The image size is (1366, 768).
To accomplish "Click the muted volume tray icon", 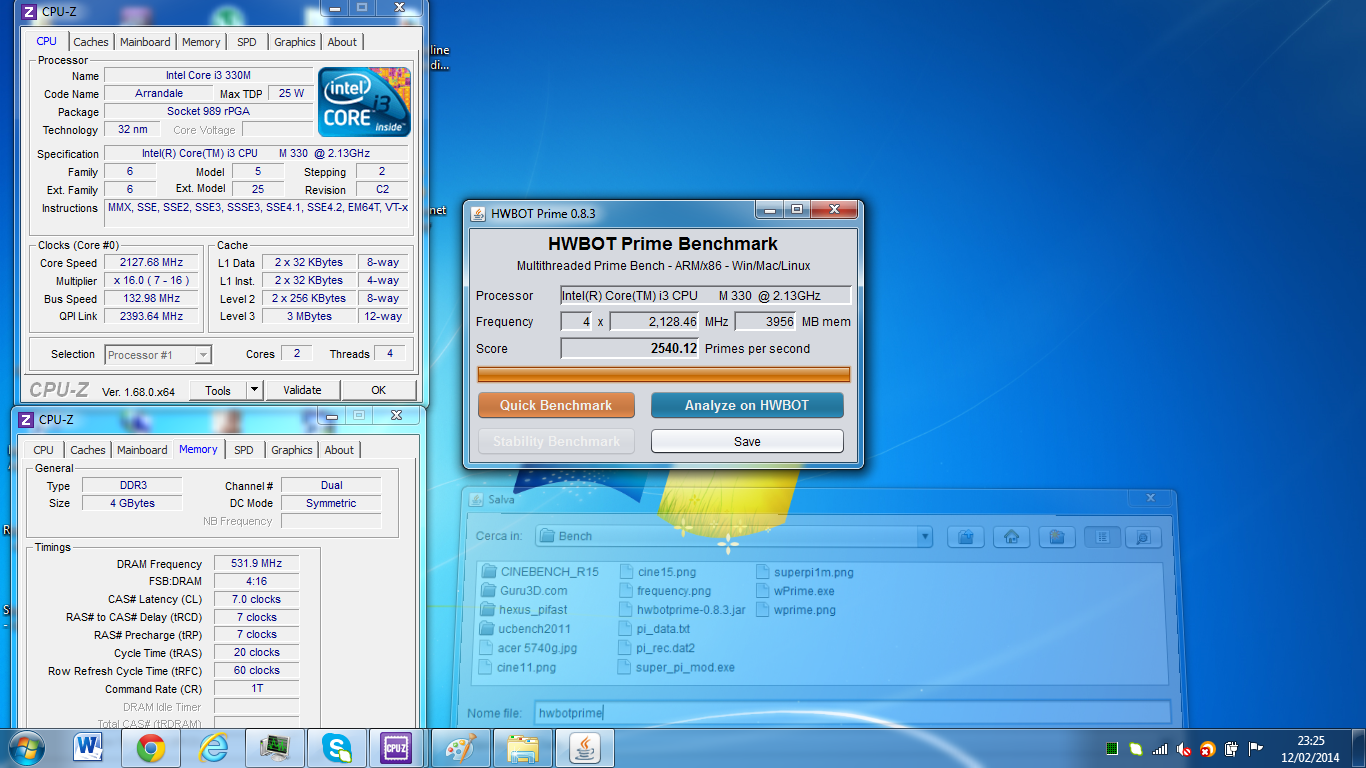I will (1184, 748).
